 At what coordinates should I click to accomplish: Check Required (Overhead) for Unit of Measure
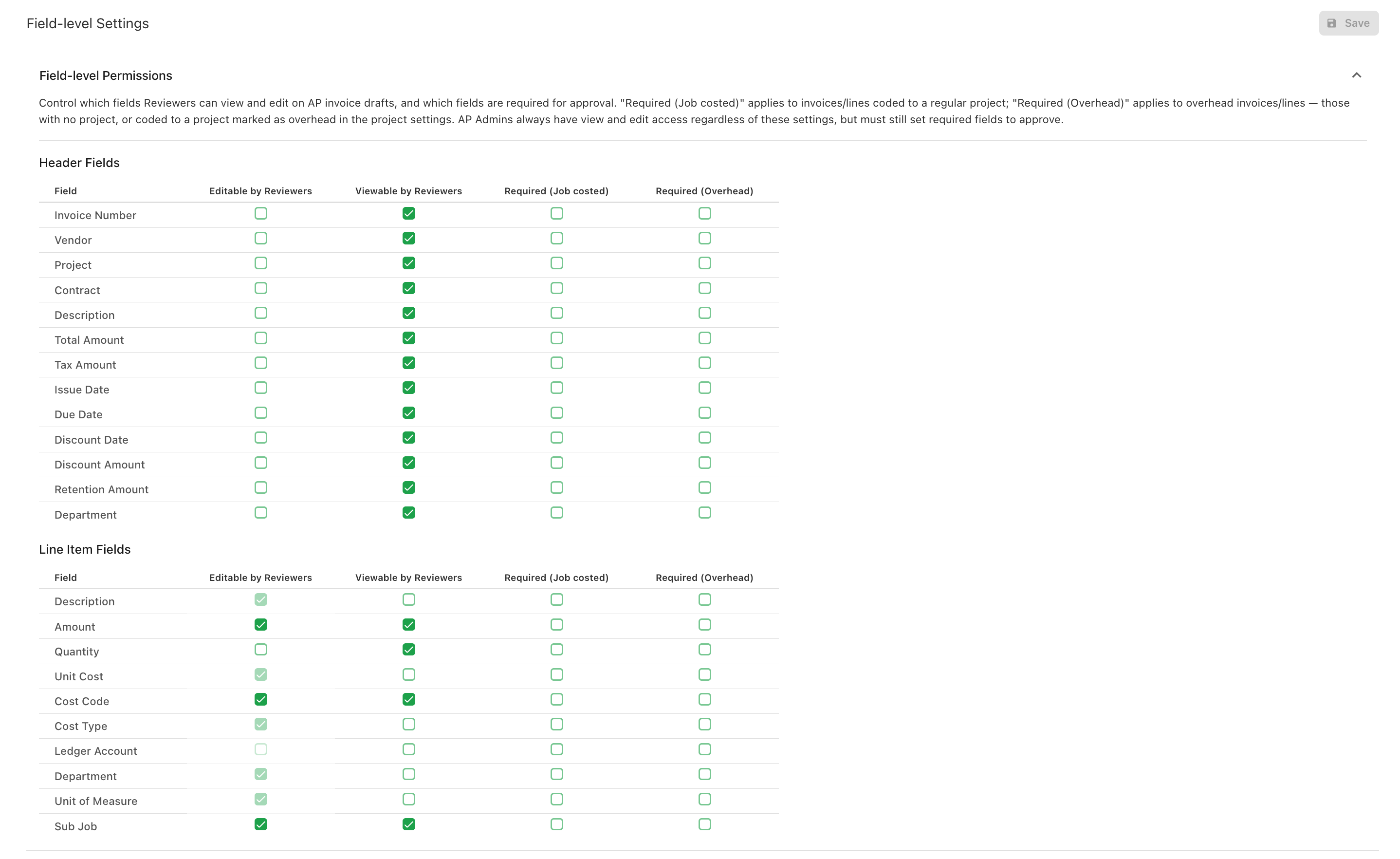point(704,799)
